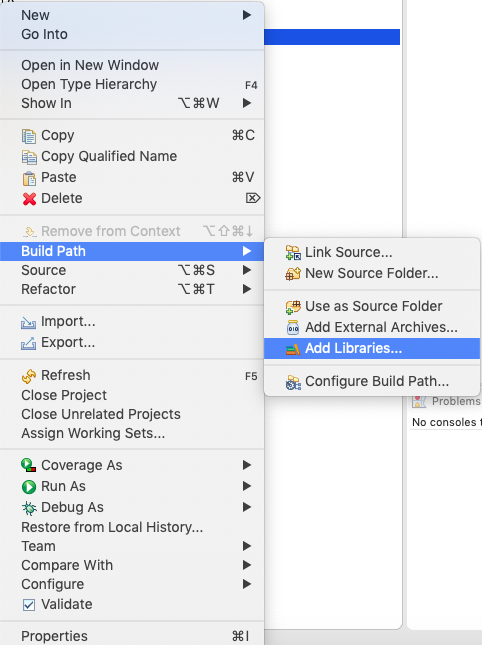Expand the Team submenu arrow
The image size is (482, 645).
(247, 546)
